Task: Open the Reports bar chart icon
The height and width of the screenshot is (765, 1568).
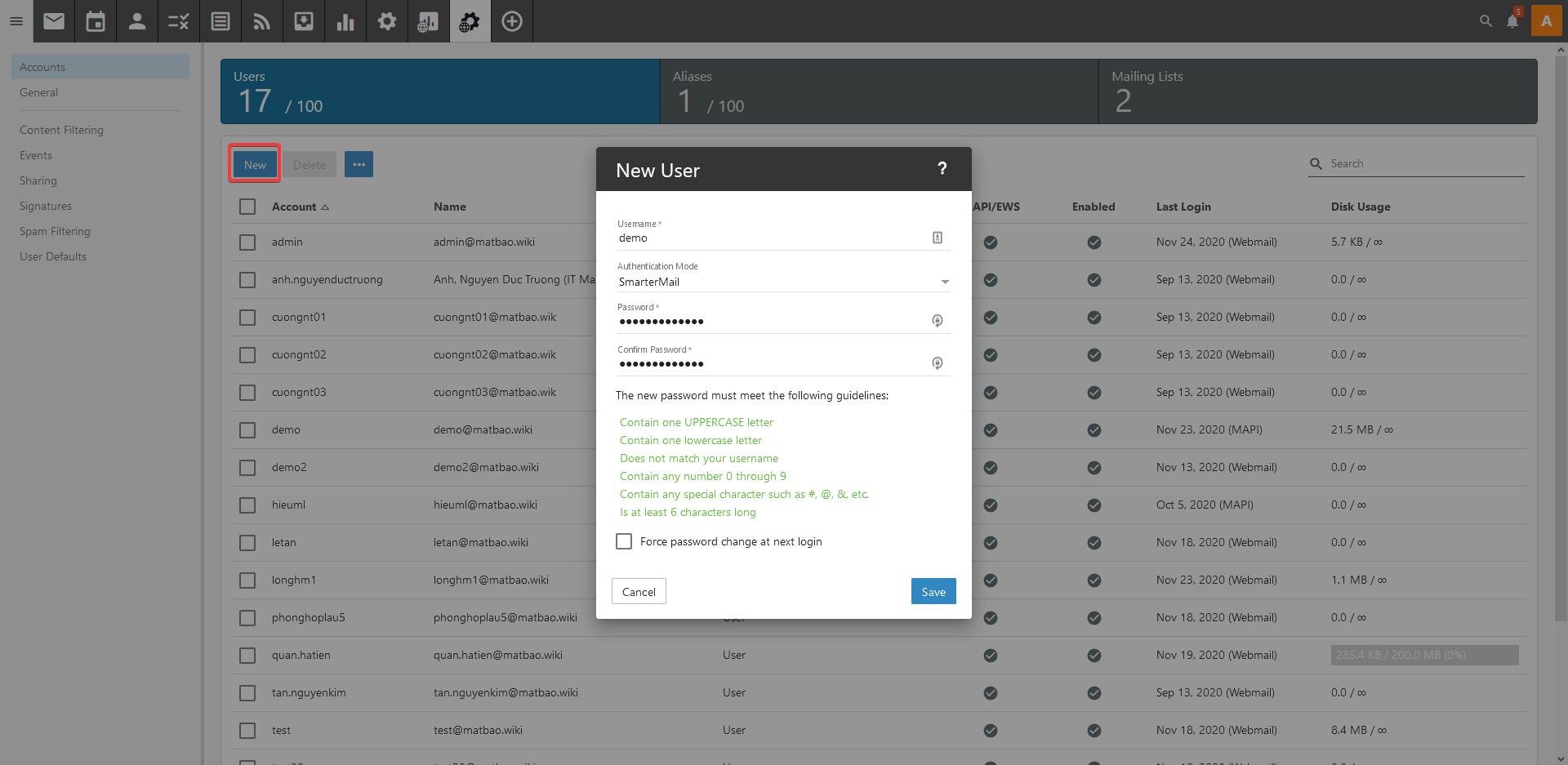Action: (345, 21)
